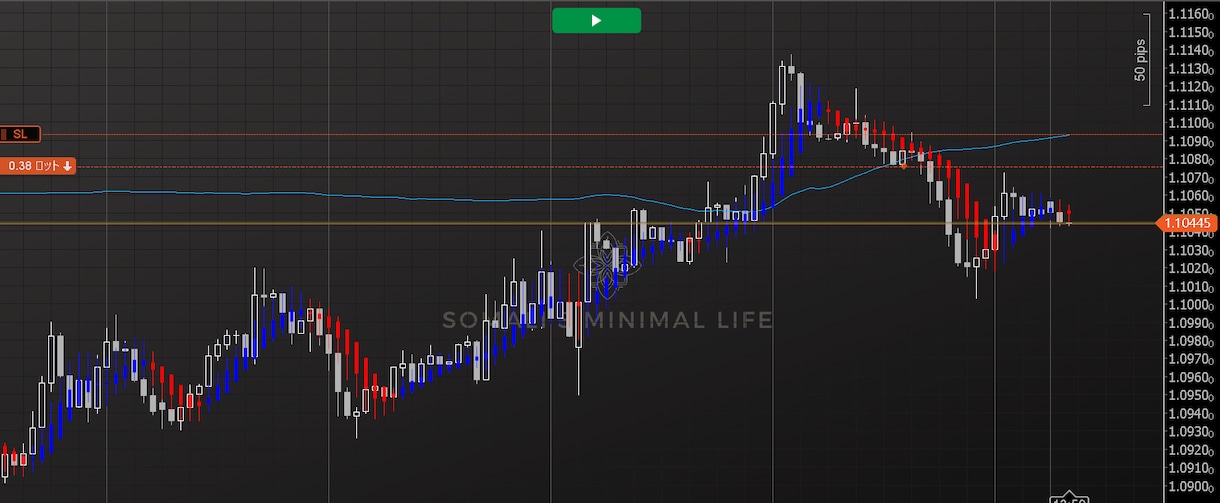Click price axis label 1.0990
This screenshot has width=1220, height=503.
tap(1193, 322)
